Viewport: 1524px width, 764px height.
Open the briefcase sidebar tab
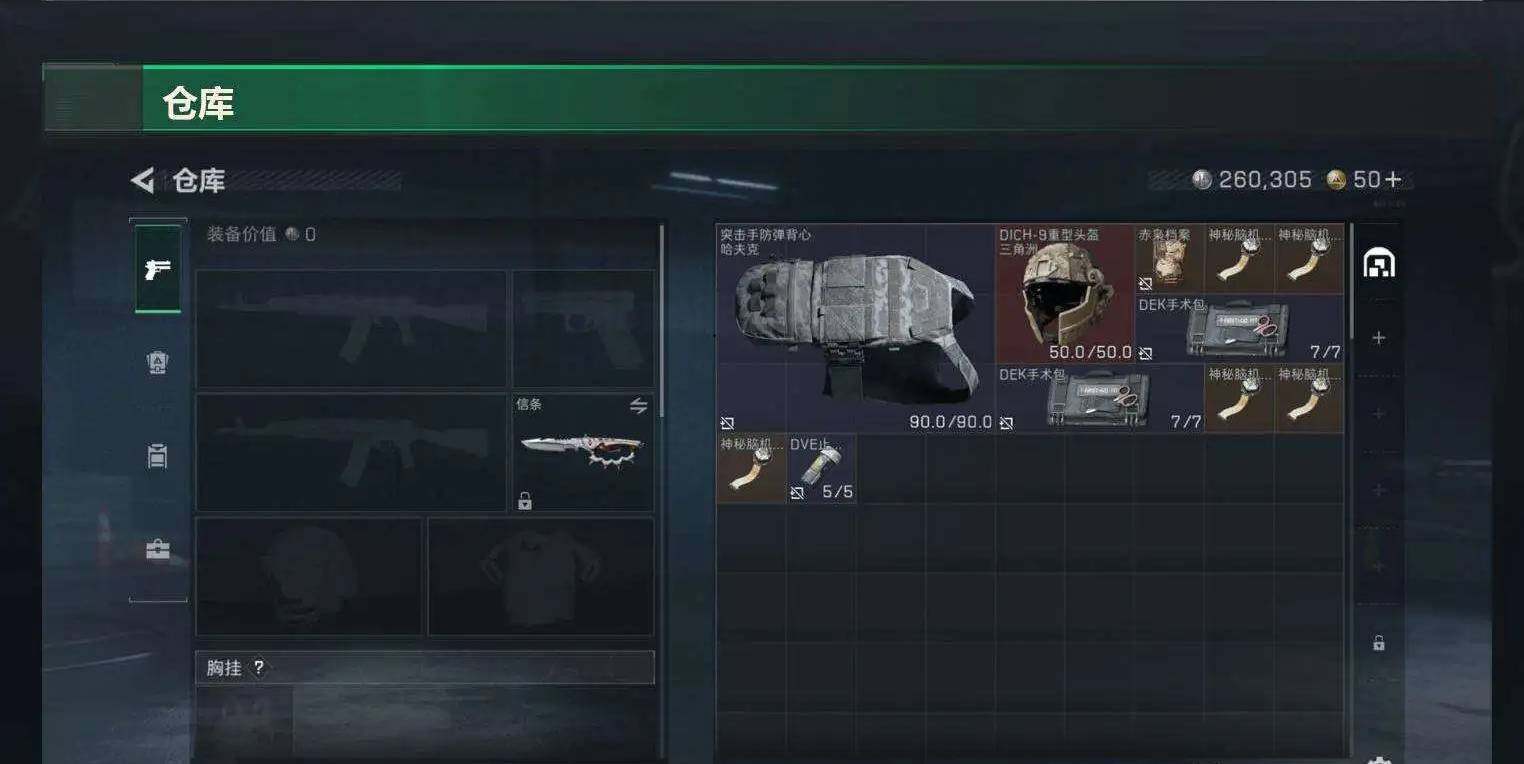point(158,550)
